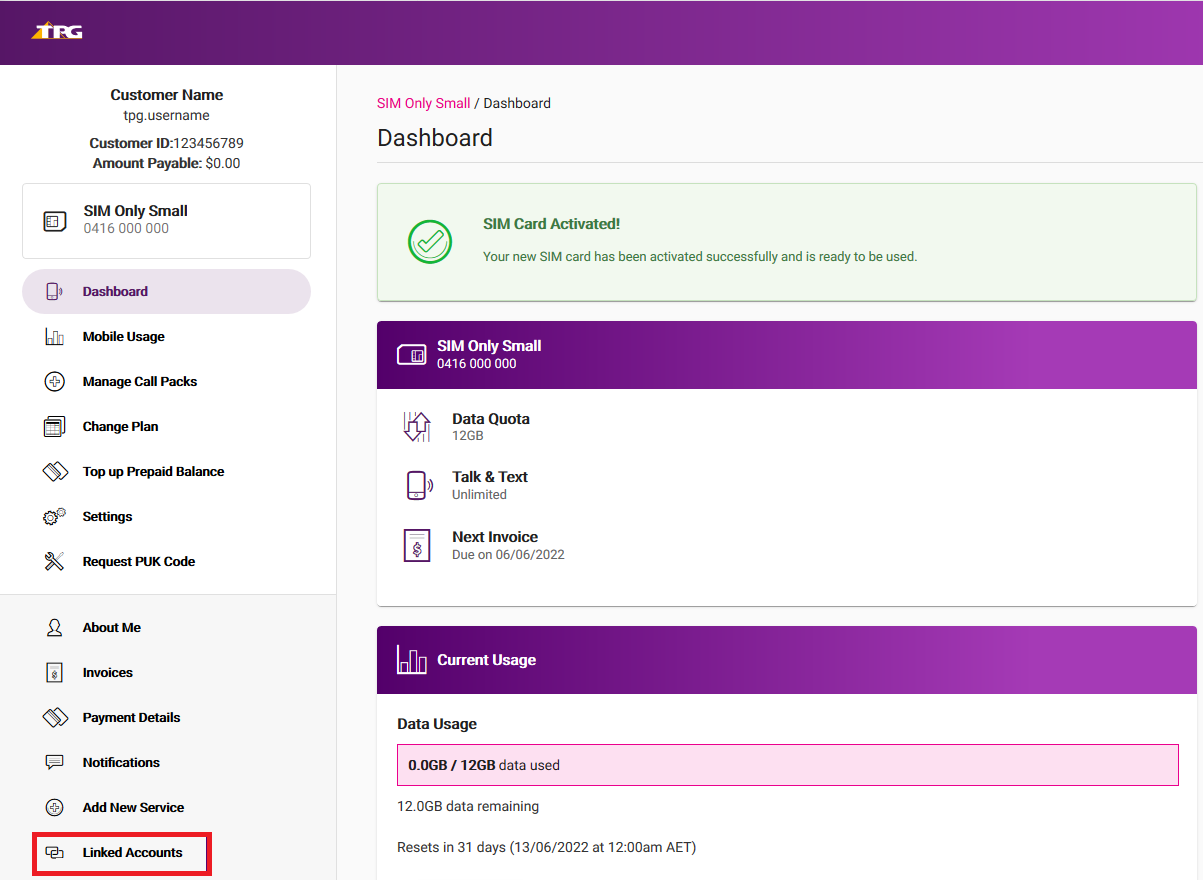This screenshot has width=1203, height=880.
Task: Click the Request PUK Code tools icon
Action: pos(56,561)
